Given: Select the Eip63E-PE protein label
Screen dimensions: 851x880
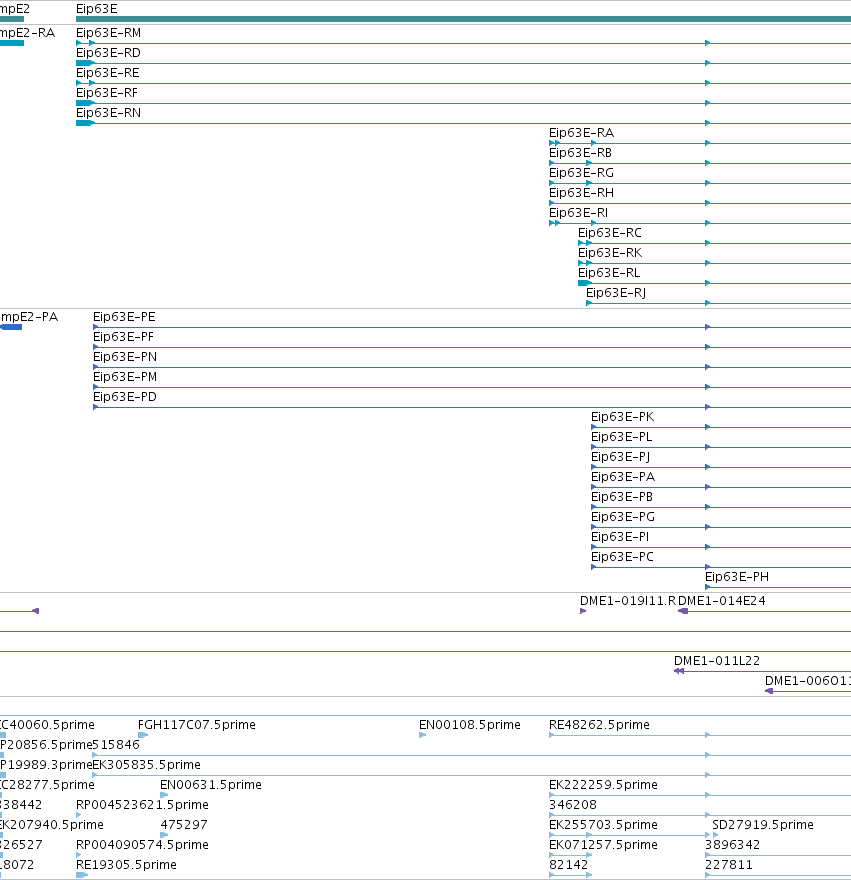Looking at the screenshot, I should (x=124, y=317).
